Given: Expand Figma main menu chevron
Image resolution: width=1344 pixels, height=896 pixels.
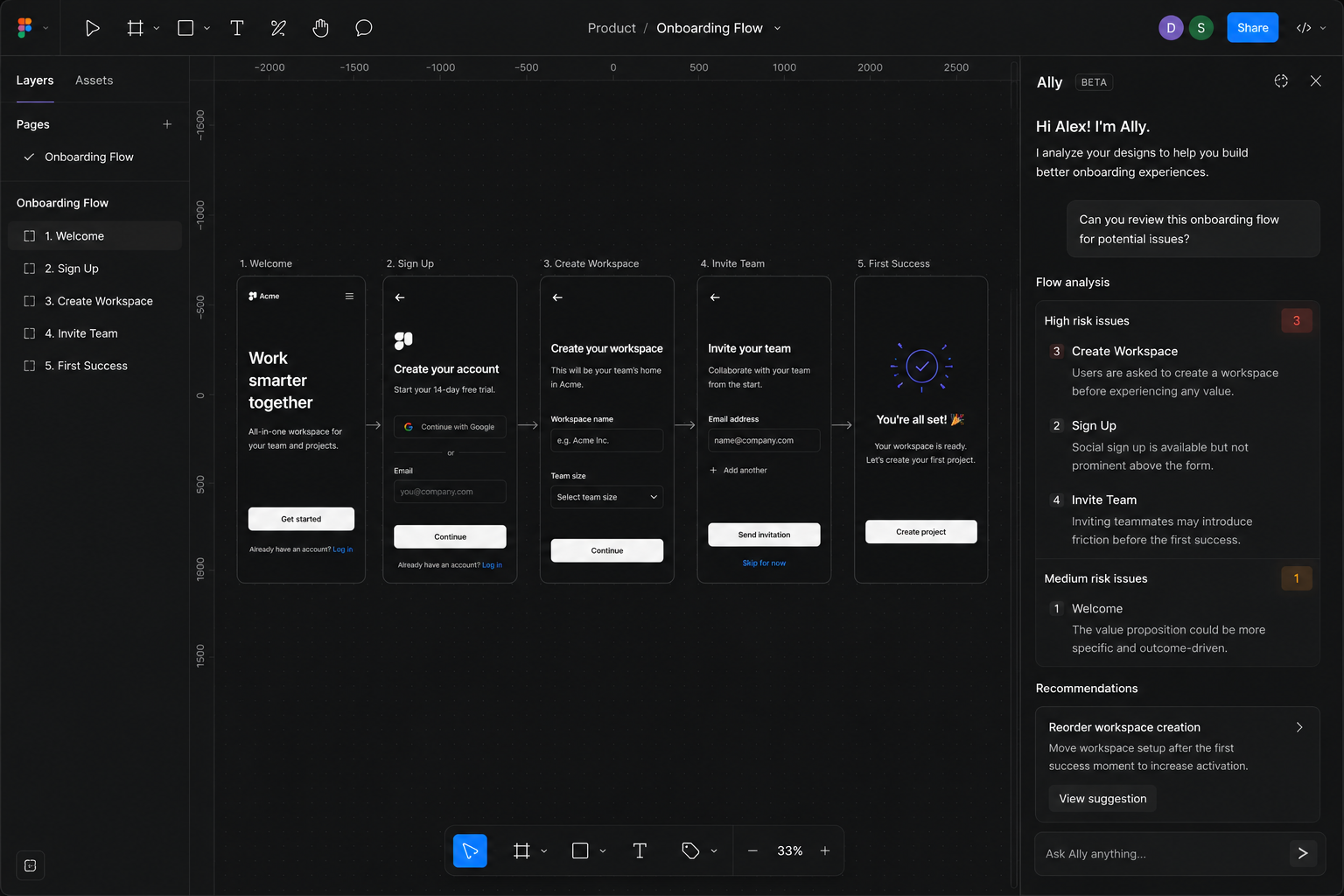Looking at the screenshot, I should click(x=45, y=28).
